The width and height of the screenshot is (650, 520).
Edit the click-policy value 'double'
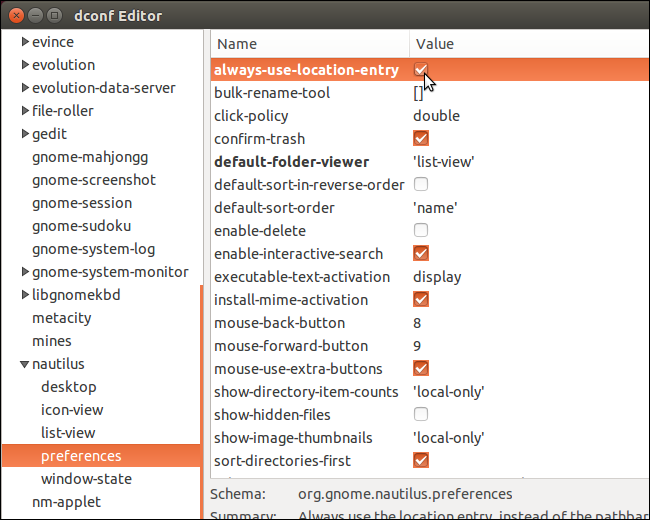436,116
